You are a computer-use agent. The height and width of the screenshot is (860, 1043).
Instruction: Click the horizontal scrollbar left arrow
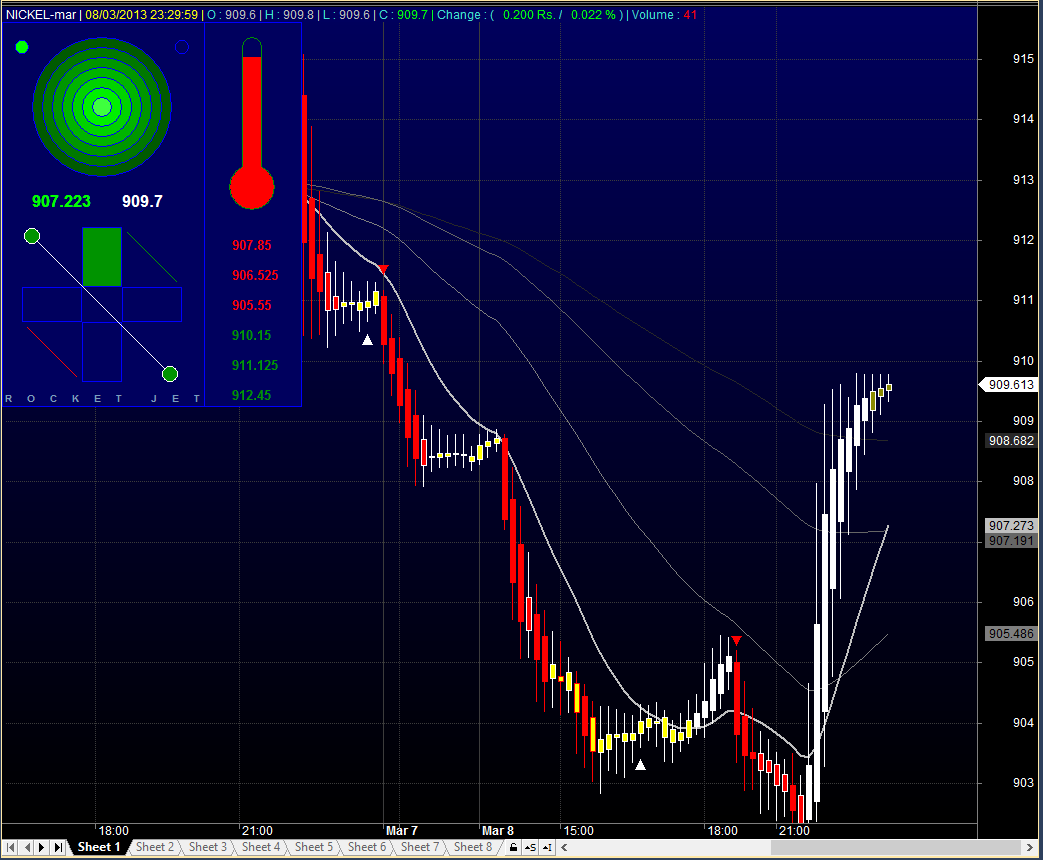(564, 847)
